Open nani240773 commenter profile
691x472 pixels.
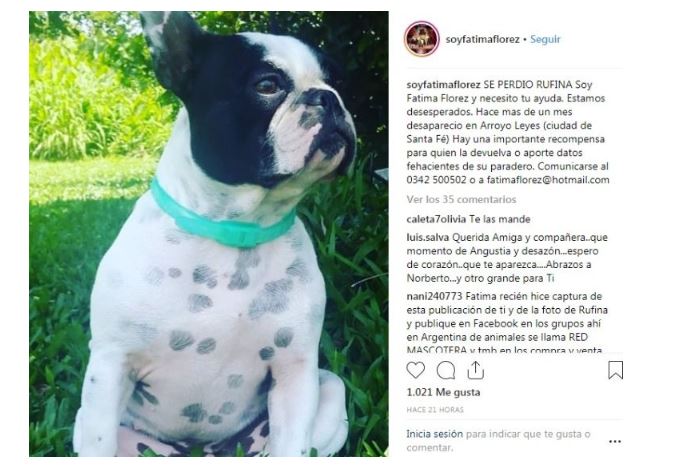pyautogui.click(x=434, y=296)
